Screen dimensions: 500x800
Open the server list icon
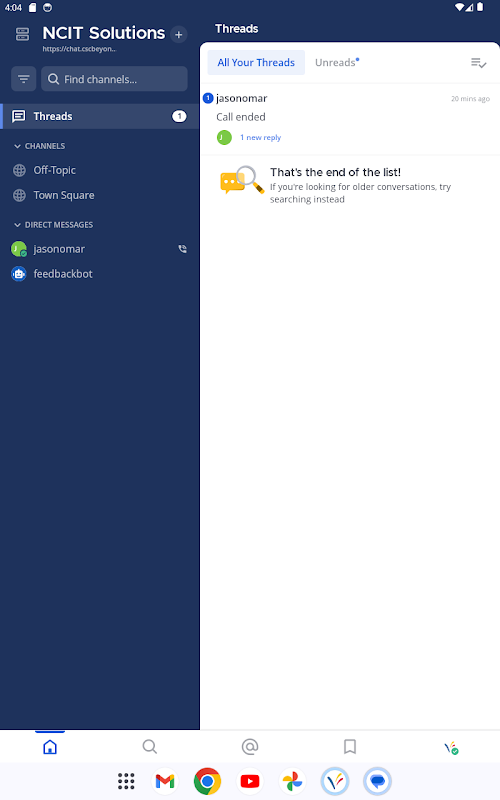point(22,34)
